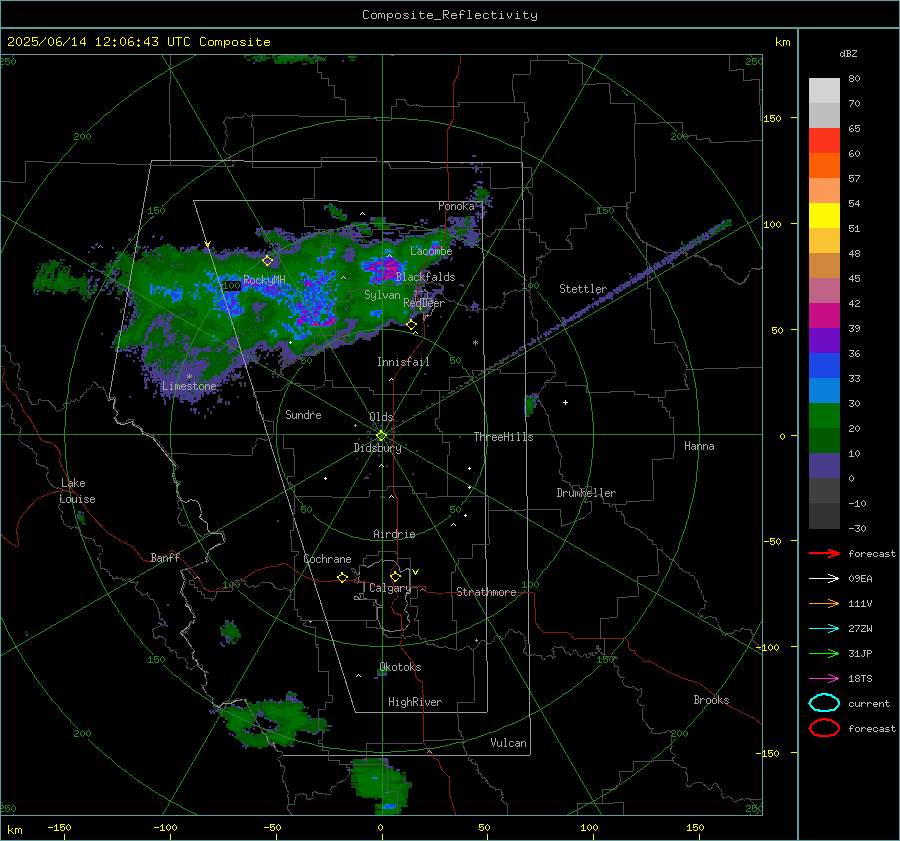Click the yellow diamond marker near RedDeer
Screen dimensions: 900x841
pyautogui.click(x=411, y=325)
